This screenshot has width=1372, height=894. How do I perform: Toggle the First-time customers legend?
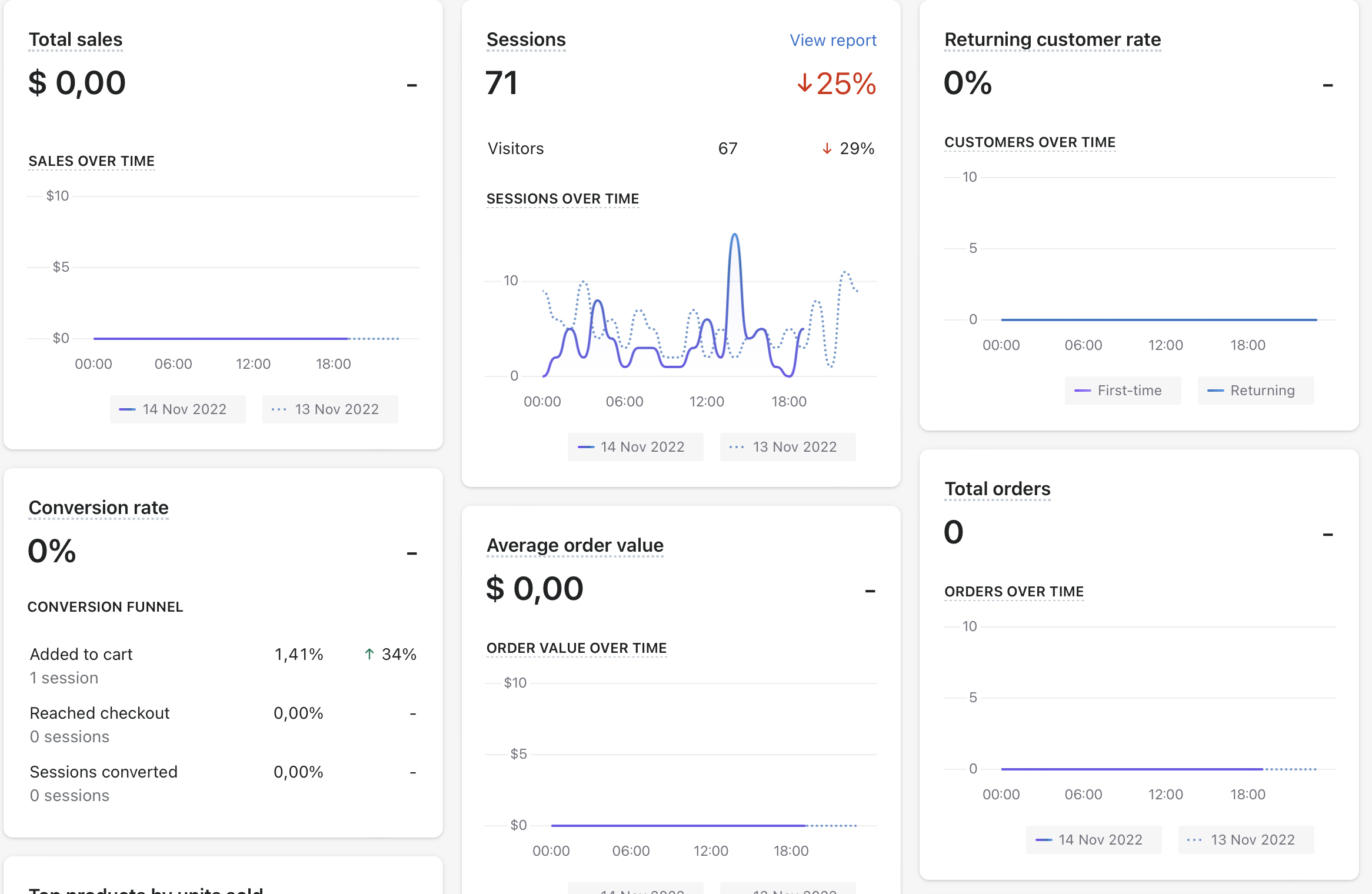click(x=1122, y=391)
